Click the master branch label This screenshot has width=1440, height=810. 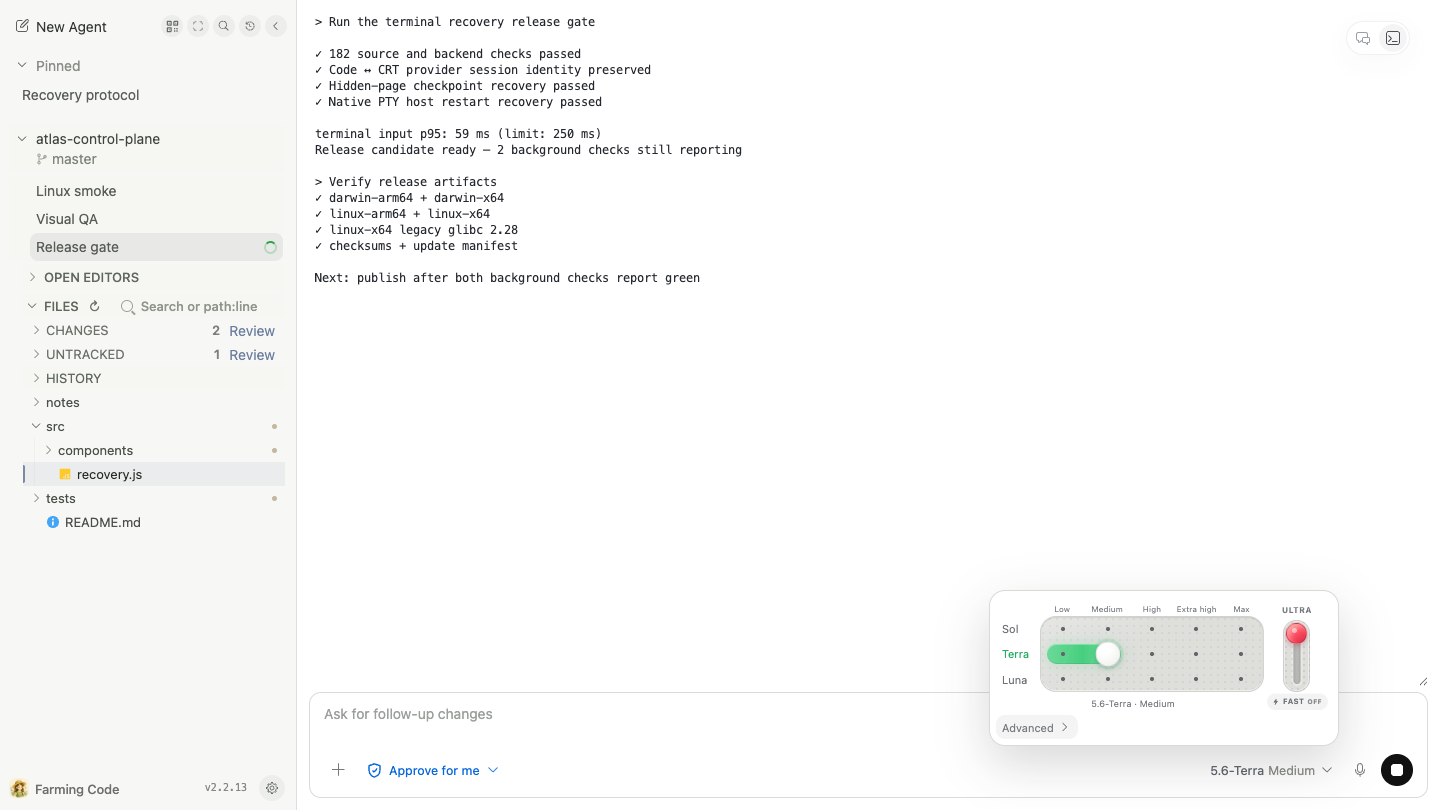[x=74, y=159]
